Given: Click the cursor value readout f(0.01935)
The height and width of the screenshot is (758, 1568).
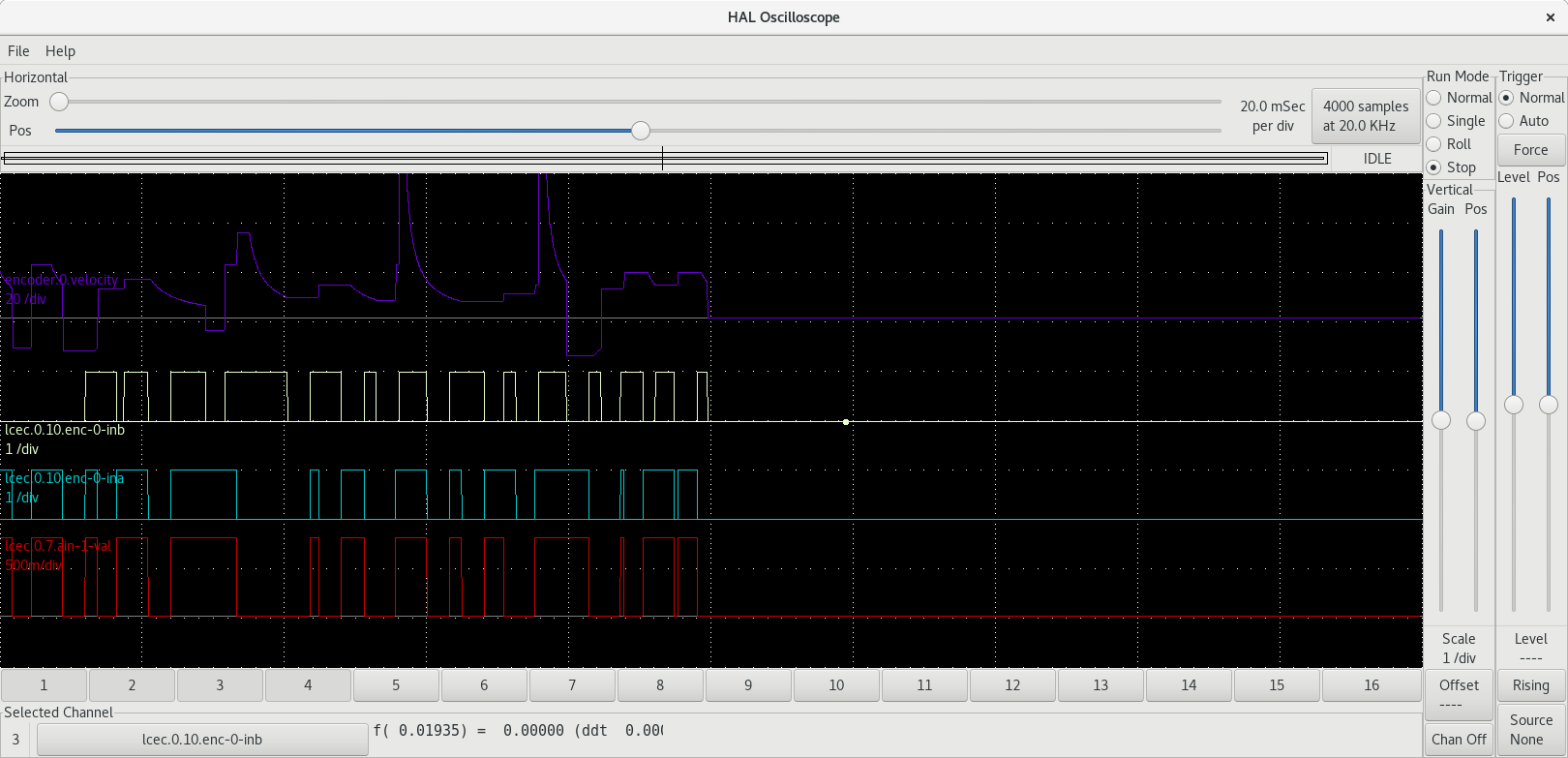Looking at the screenshot, I should pyautogui.click(x=518, y=731).
